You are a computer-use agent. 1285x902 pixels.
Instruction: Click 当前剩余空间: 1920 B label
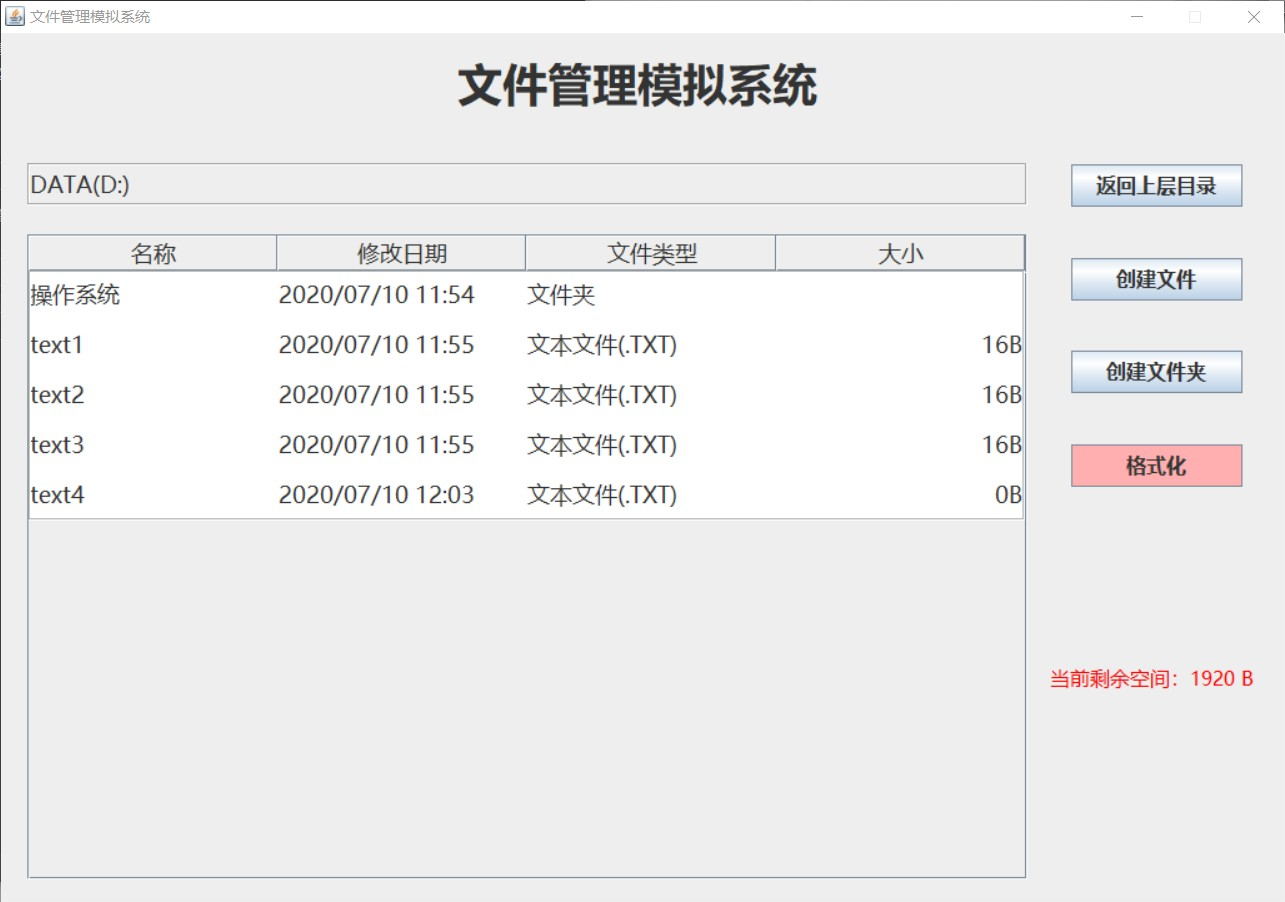click(x=1151, y=679)
